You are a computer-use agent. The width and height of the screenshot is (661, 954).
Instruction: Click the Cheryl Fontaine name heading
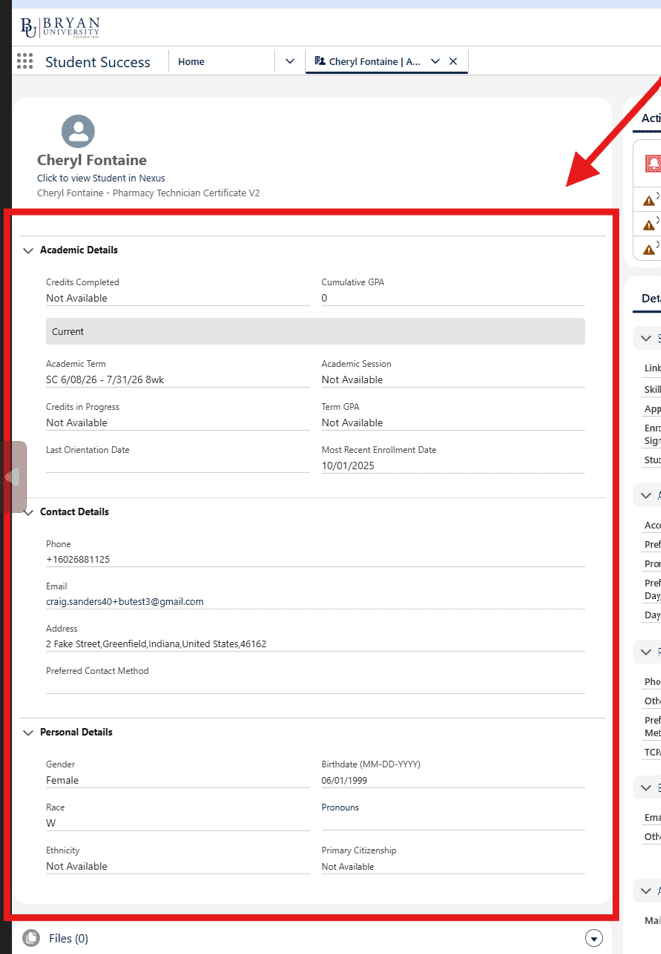click(x=92, y=160)
